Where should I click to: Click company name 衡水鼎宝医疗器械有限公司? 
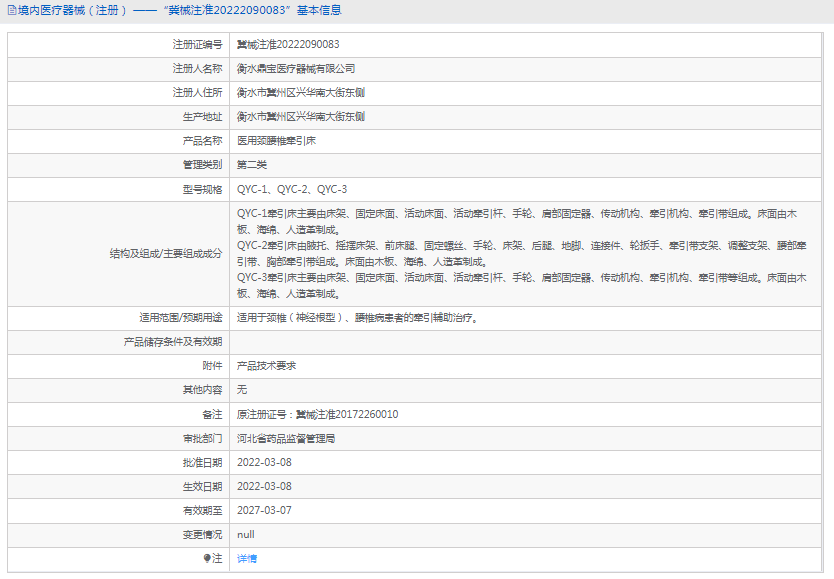[296, 69]
